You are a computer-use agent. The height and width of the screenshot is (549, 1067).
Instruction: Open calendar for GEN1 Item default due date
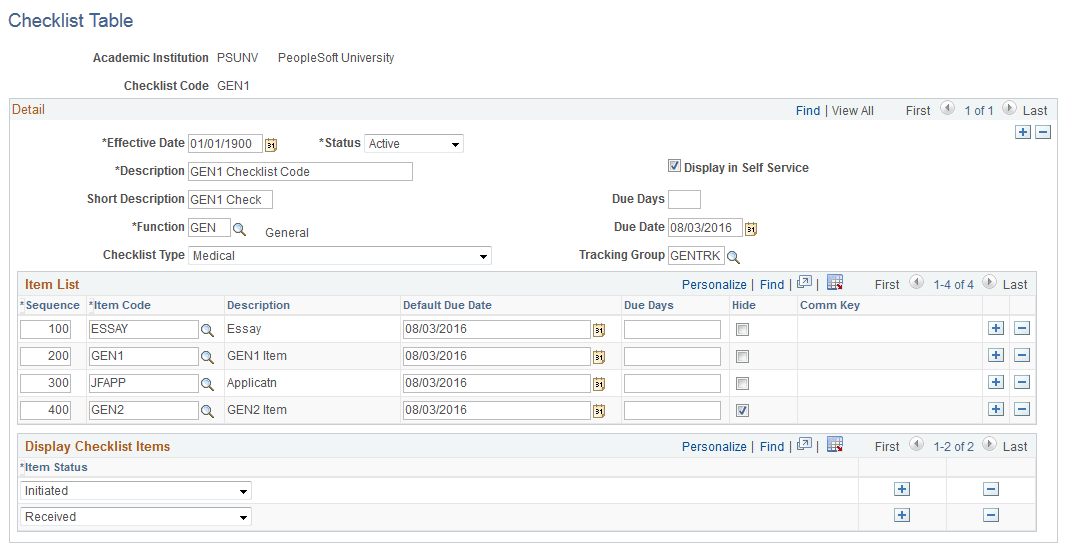[599, 357]
